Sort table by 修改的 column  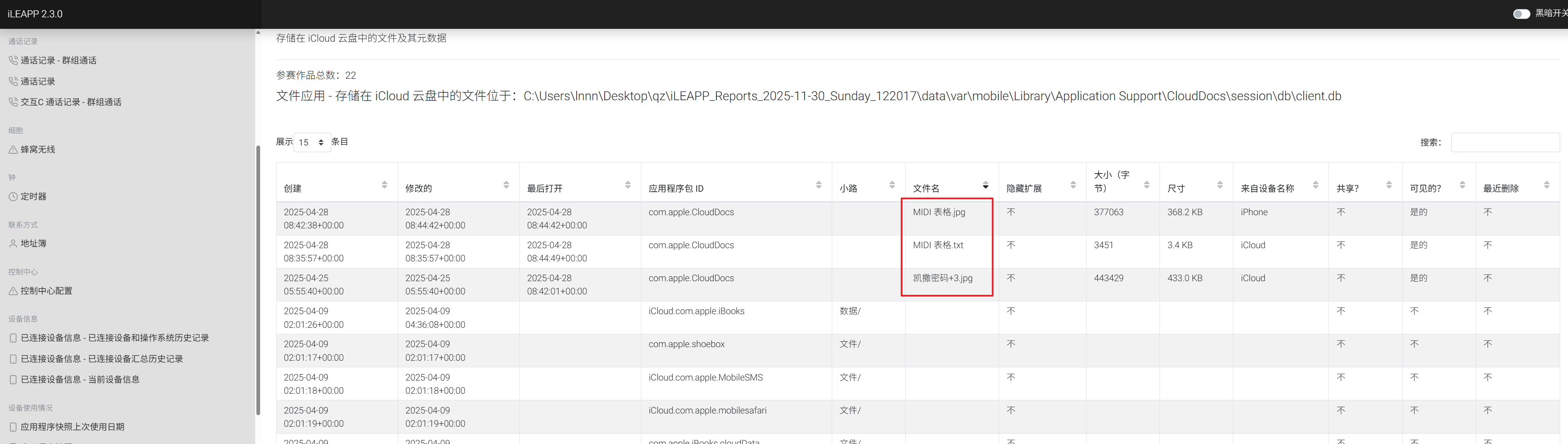click(x=458, y=182)
